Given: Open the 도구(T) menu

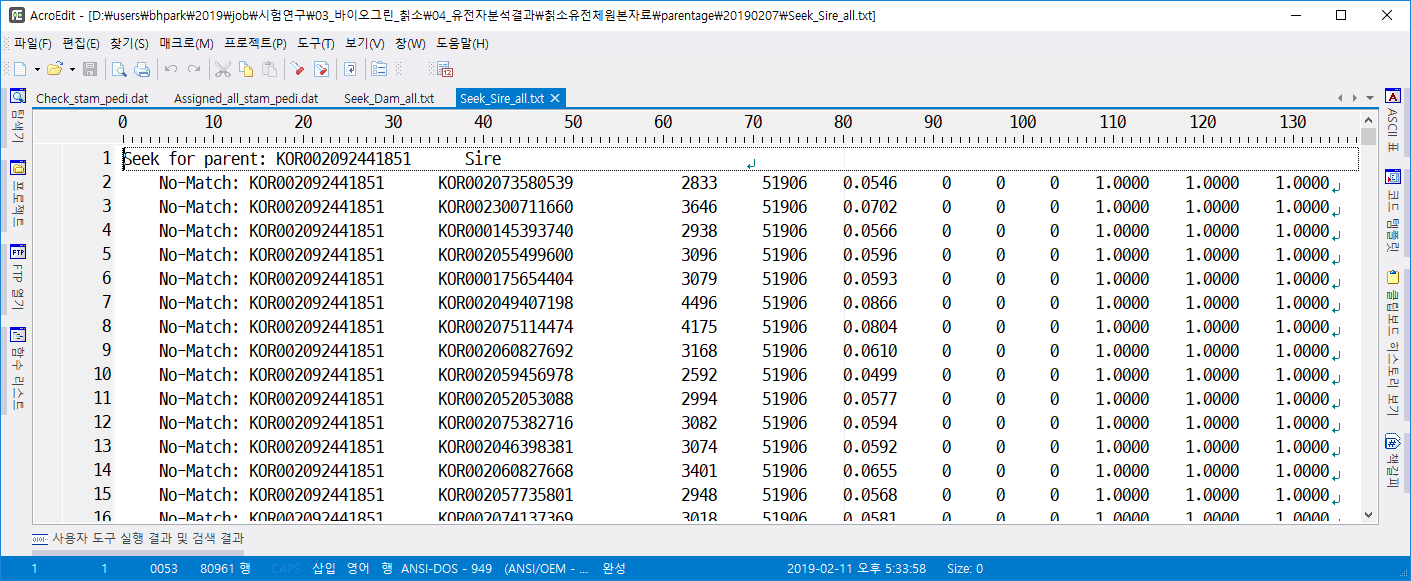Looking at the screenshot, I should pyautogui.click(x=316, y=44).
